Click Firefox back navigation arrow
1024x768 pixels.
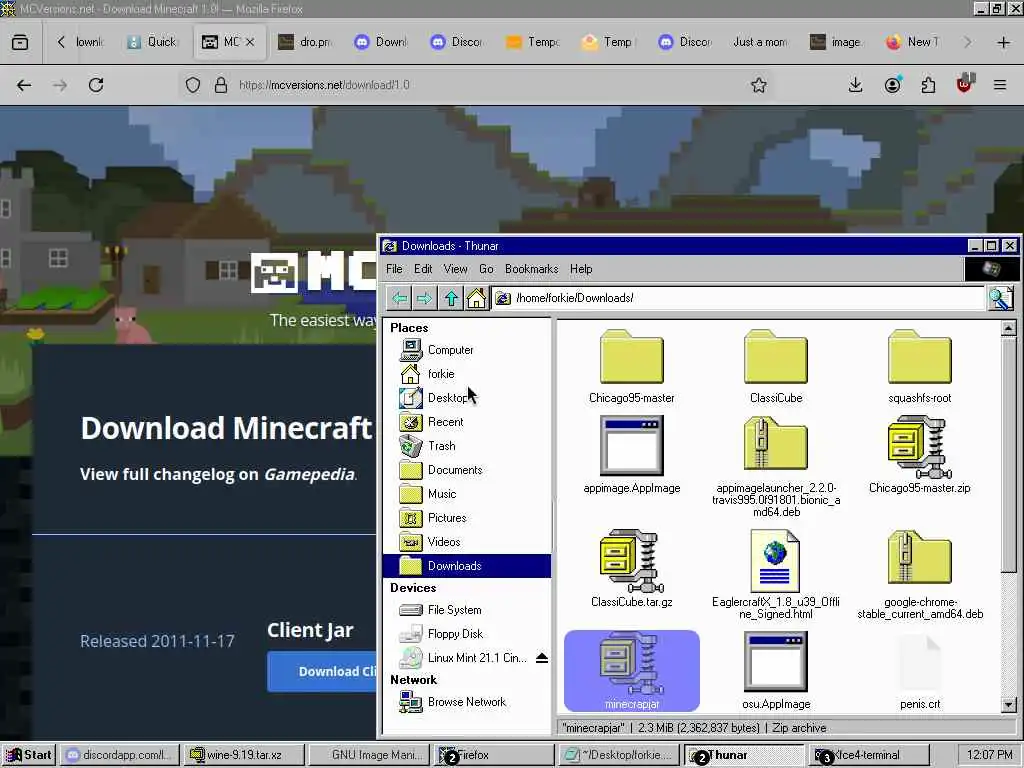point(24,85)
